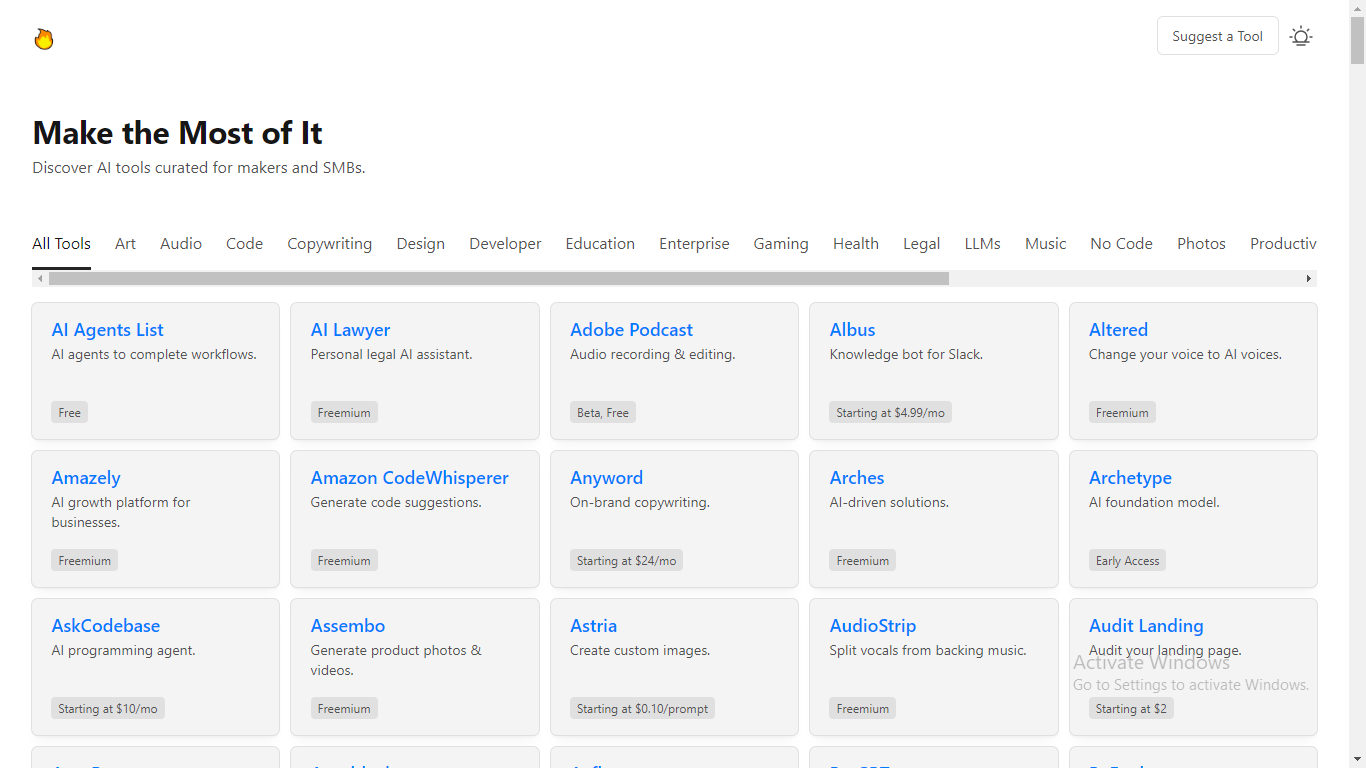1366x768 pixels.
Task: Click the flame logo icon
Action: 43,39
